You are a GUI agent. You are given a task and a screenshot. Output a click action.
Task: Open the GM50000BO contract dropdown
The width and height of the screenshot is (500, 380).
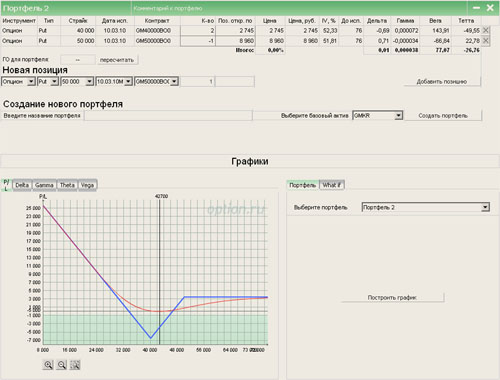coord(174,81)
